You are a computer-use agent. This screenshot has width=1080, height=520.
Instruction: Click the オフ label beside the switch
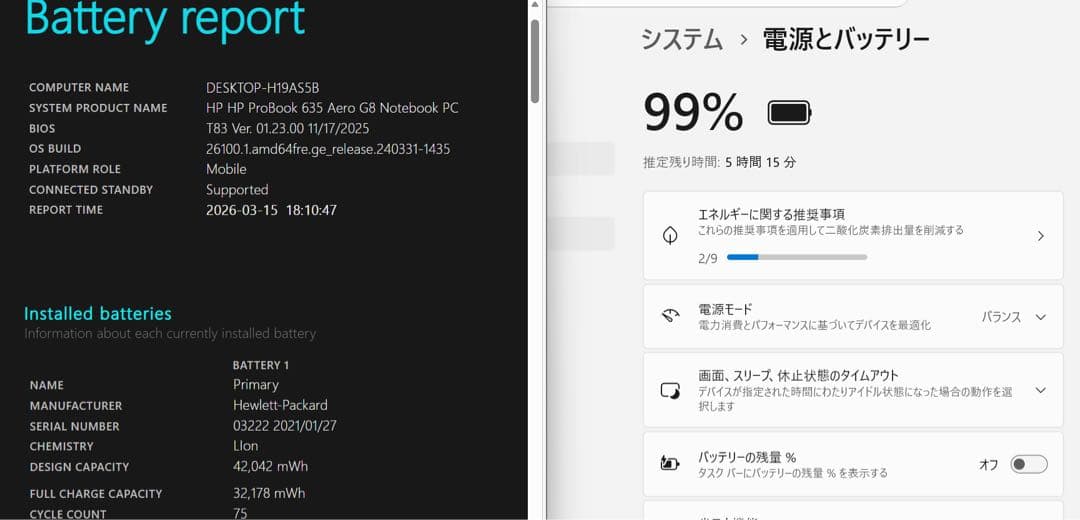[988, 465]
